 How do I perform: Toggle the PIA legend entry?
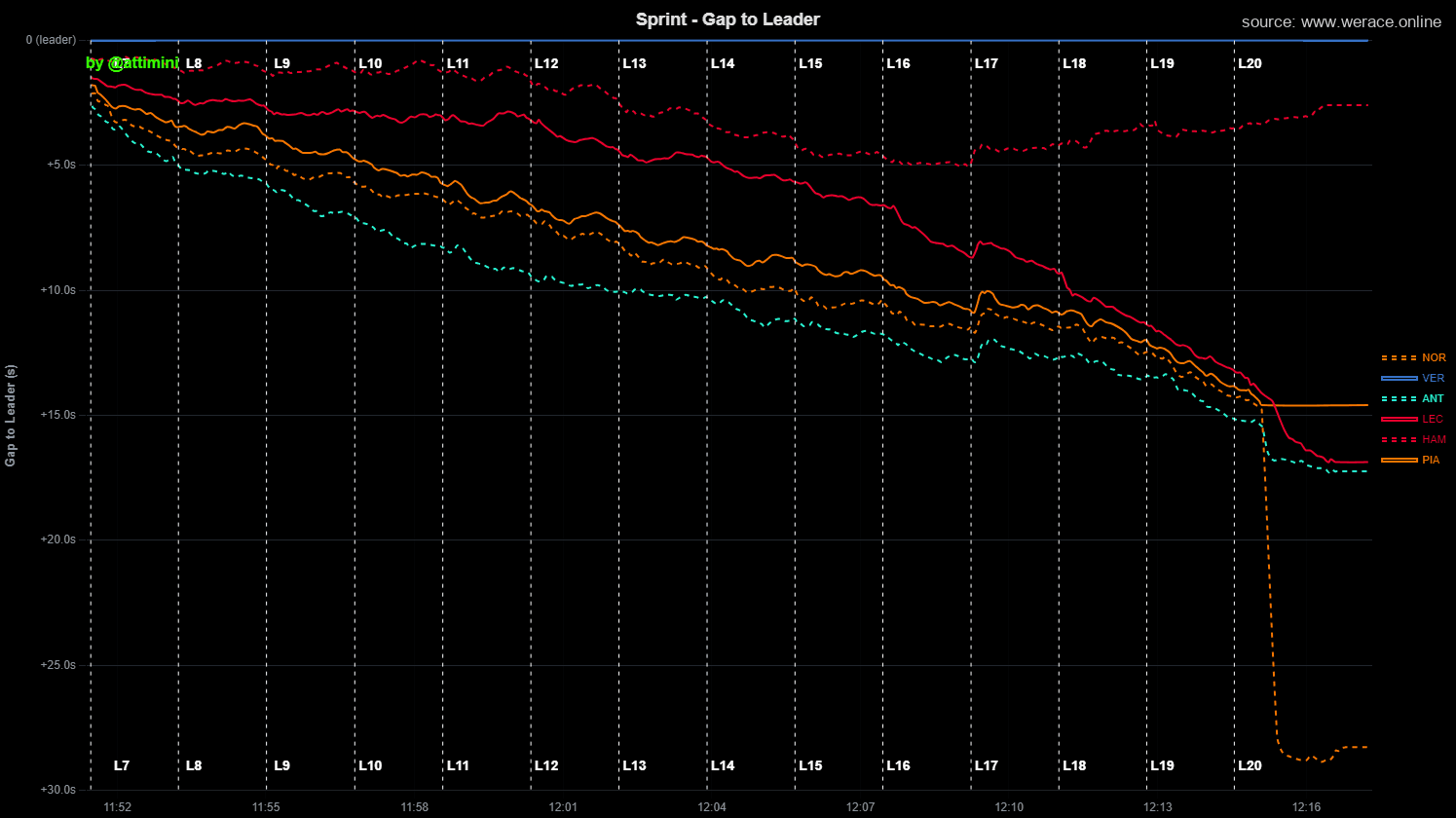pos(1411,461)
